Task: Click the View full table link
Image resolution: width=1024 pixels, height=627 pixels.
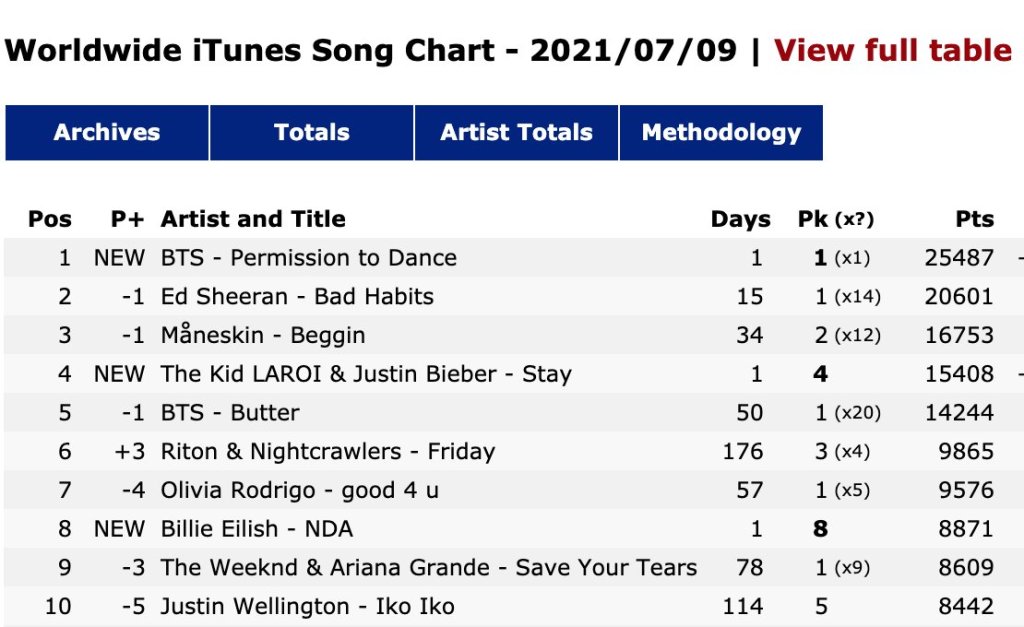Action: pyautogui.click(x=893, y=51)
